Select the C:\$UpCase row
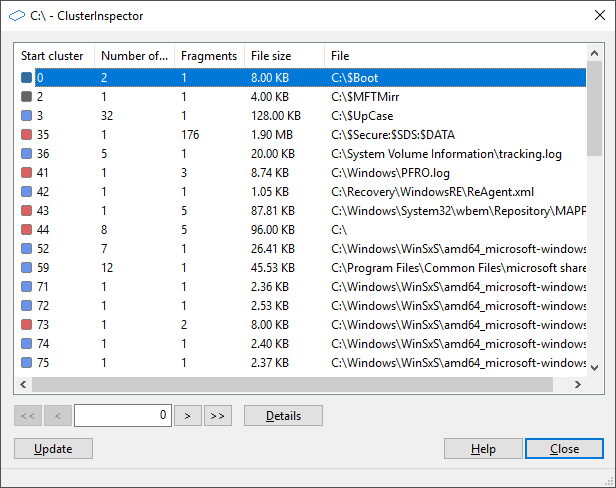Screen dimensions: 616x488 (x=301, y=116)
